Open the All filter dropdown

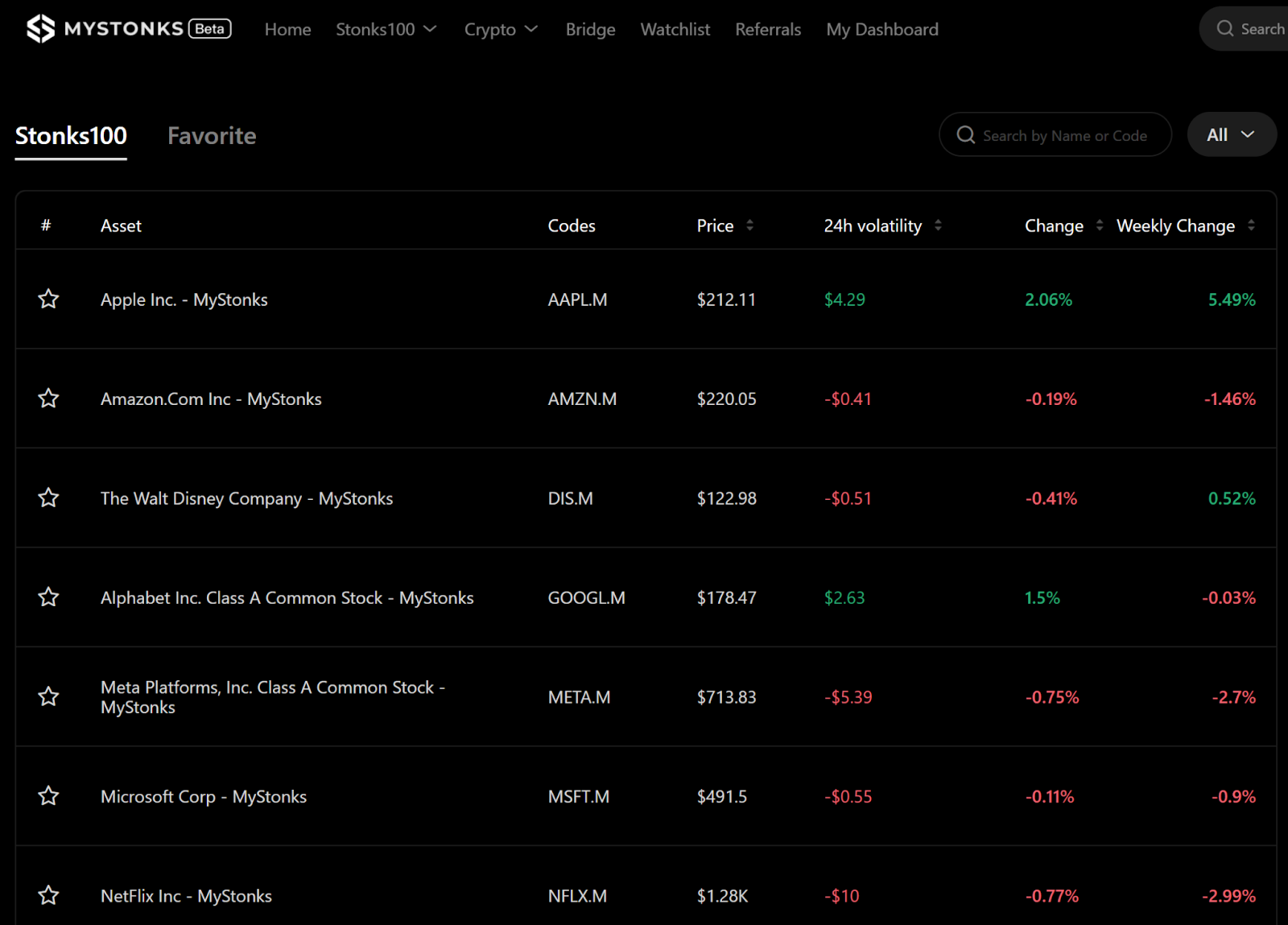point(1231,135)
